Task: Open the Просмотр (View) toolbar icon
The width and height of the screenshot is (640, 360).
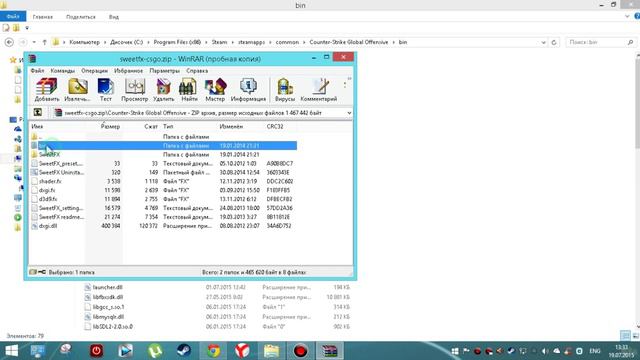Action: pos(134,90)
